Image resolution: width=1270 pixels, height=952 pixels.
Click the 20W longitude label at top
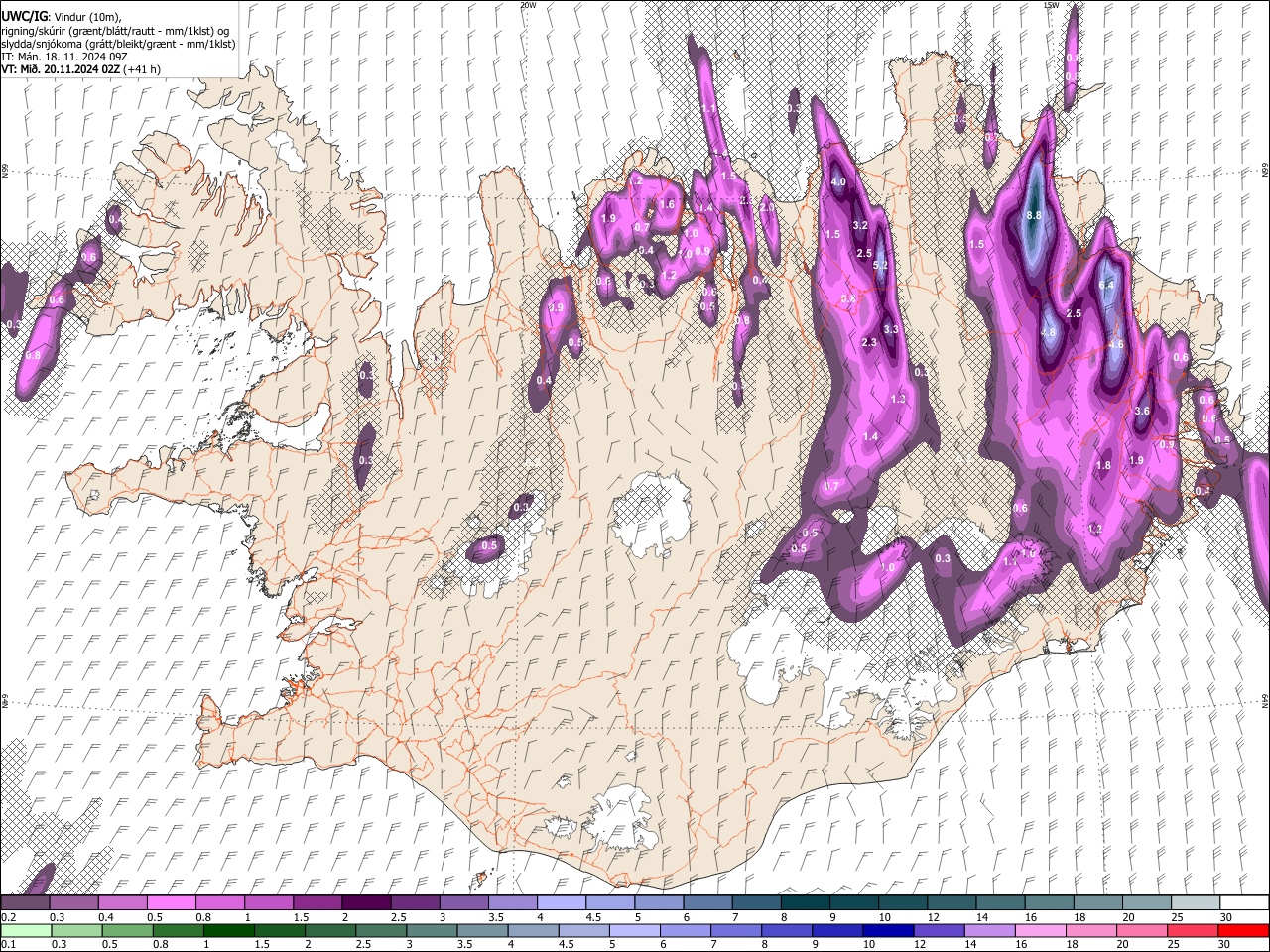tap(528, 5)
